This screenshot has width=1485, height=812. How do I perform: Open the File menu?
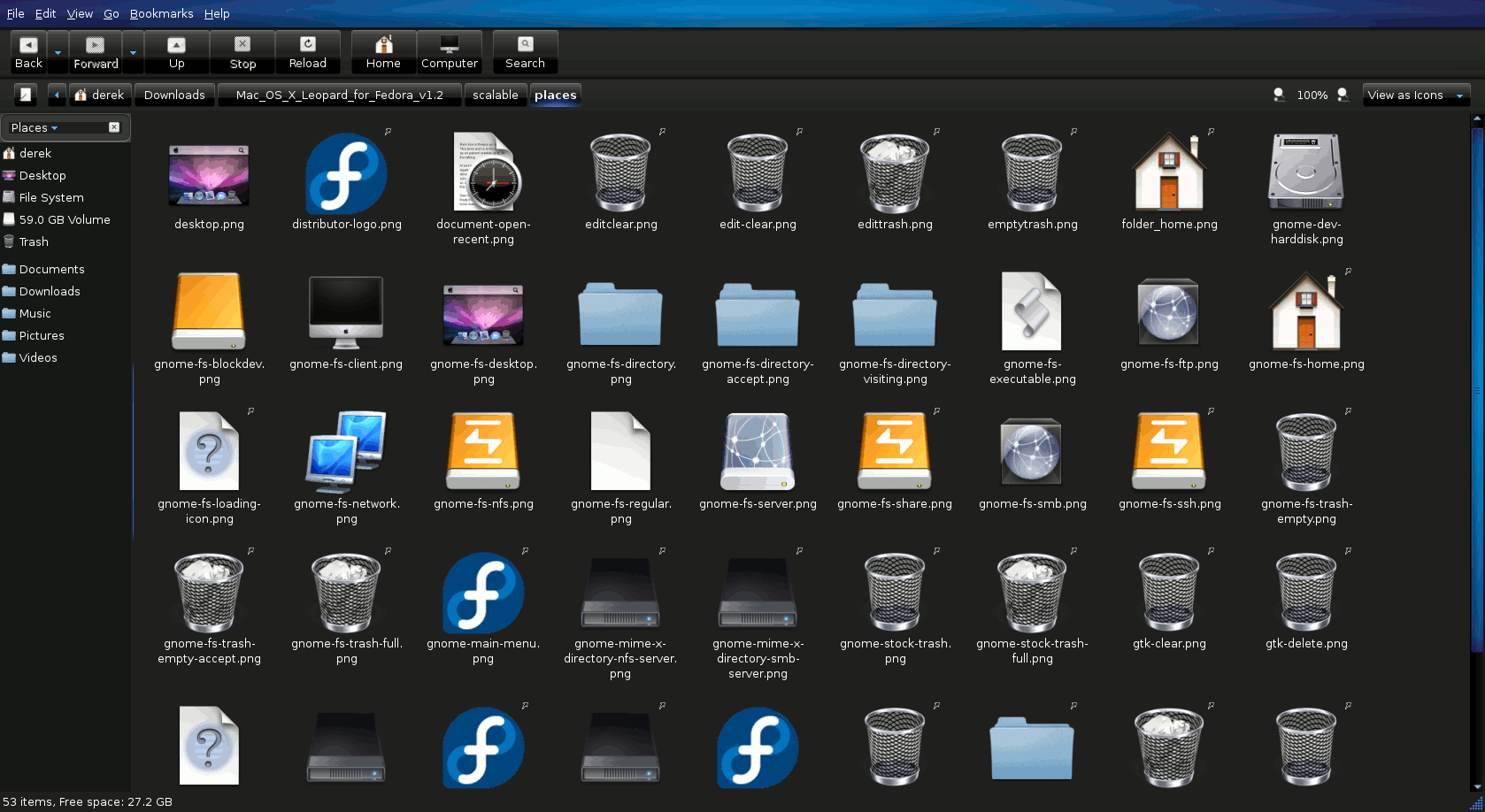tap(15, 13)
